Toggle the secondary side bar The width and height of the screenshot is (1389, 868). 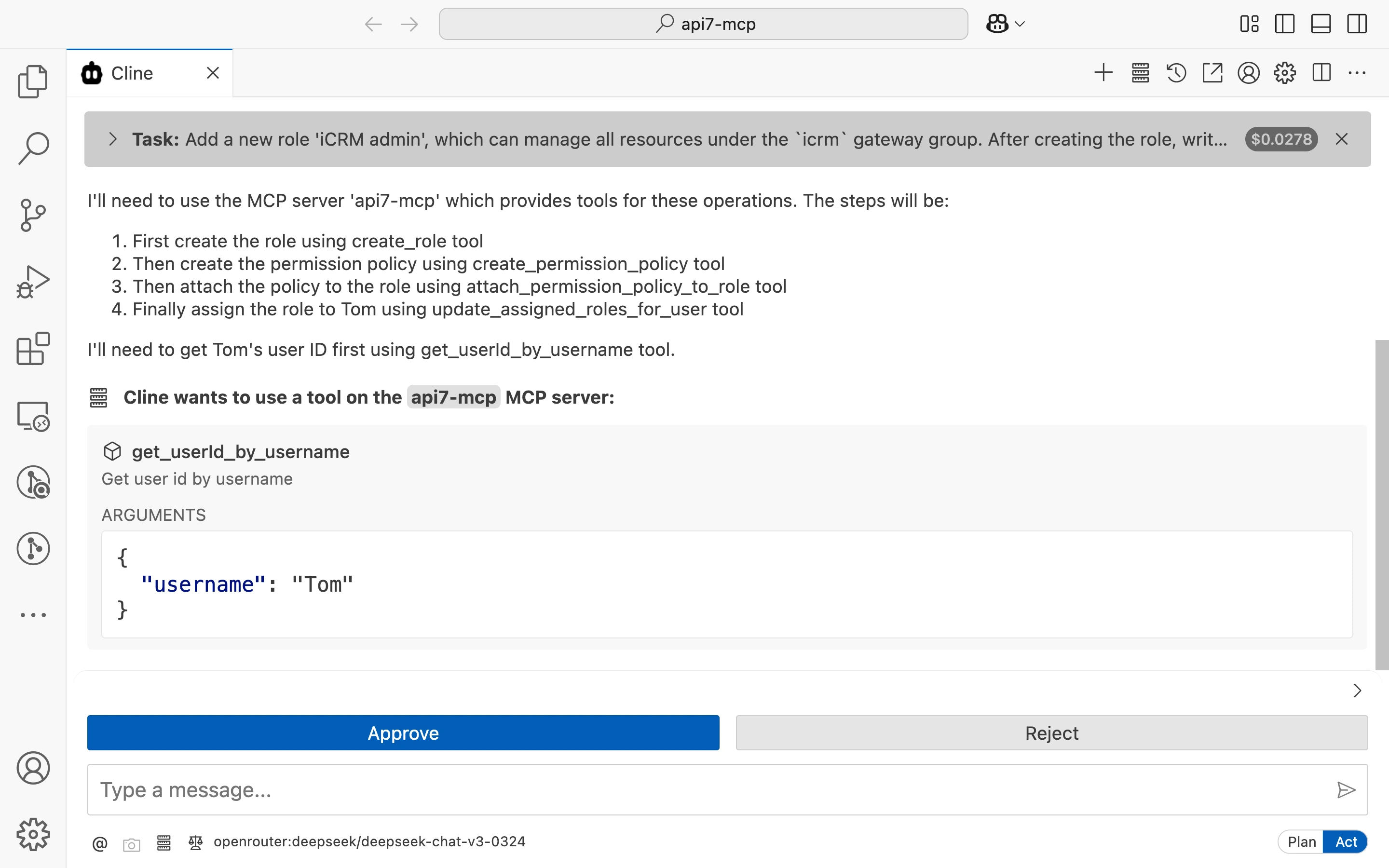click(1357, 24)
